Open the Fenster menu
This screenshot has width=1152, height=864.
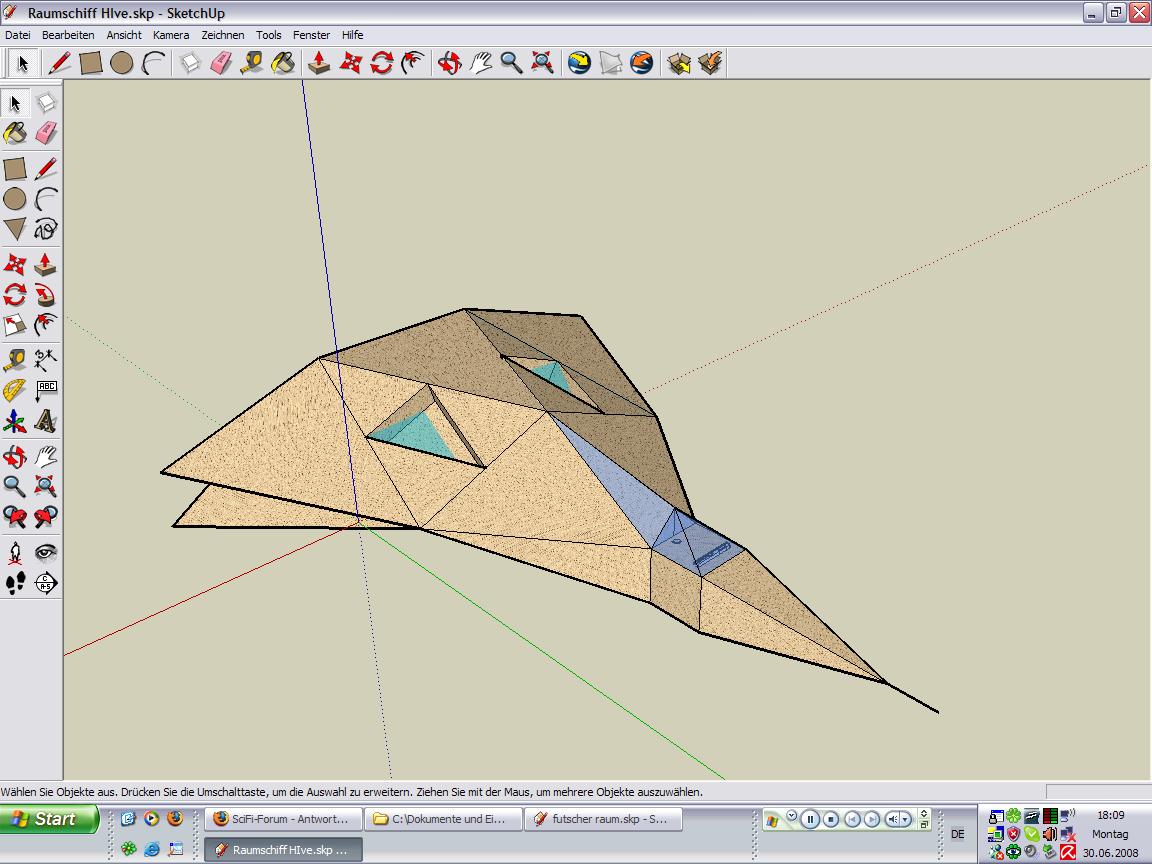pyautogui.click(x=311, y=35)
